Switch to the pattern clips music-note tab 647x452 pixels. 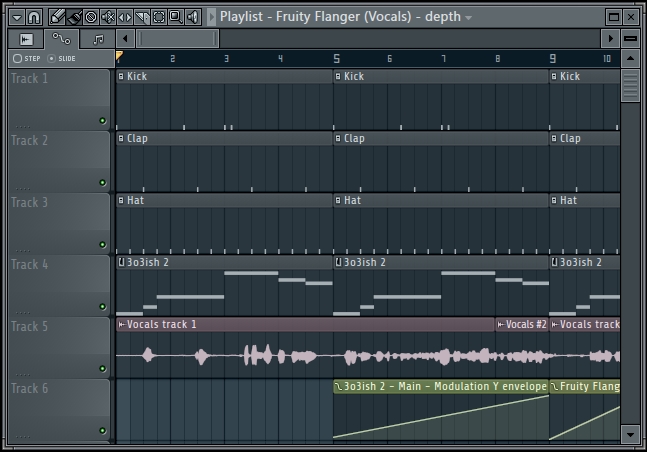click(x=97, y=40)
